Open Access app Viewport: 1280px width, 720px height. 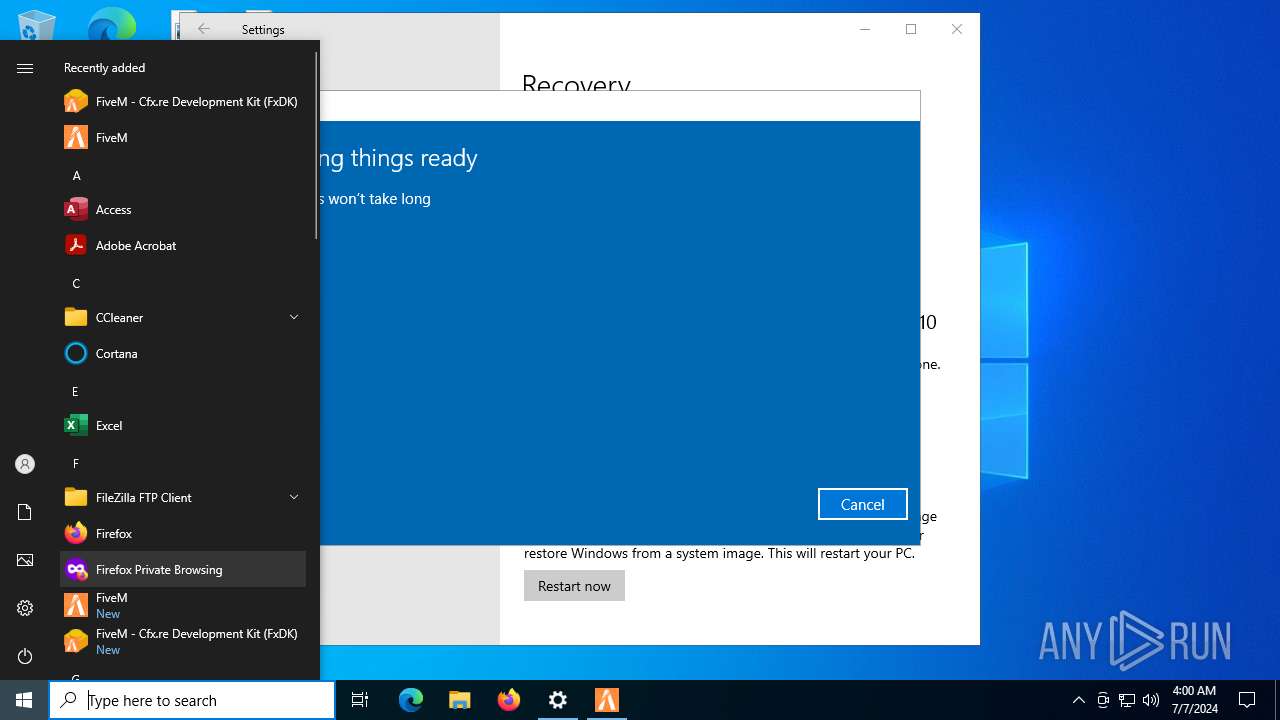[183, 210]
